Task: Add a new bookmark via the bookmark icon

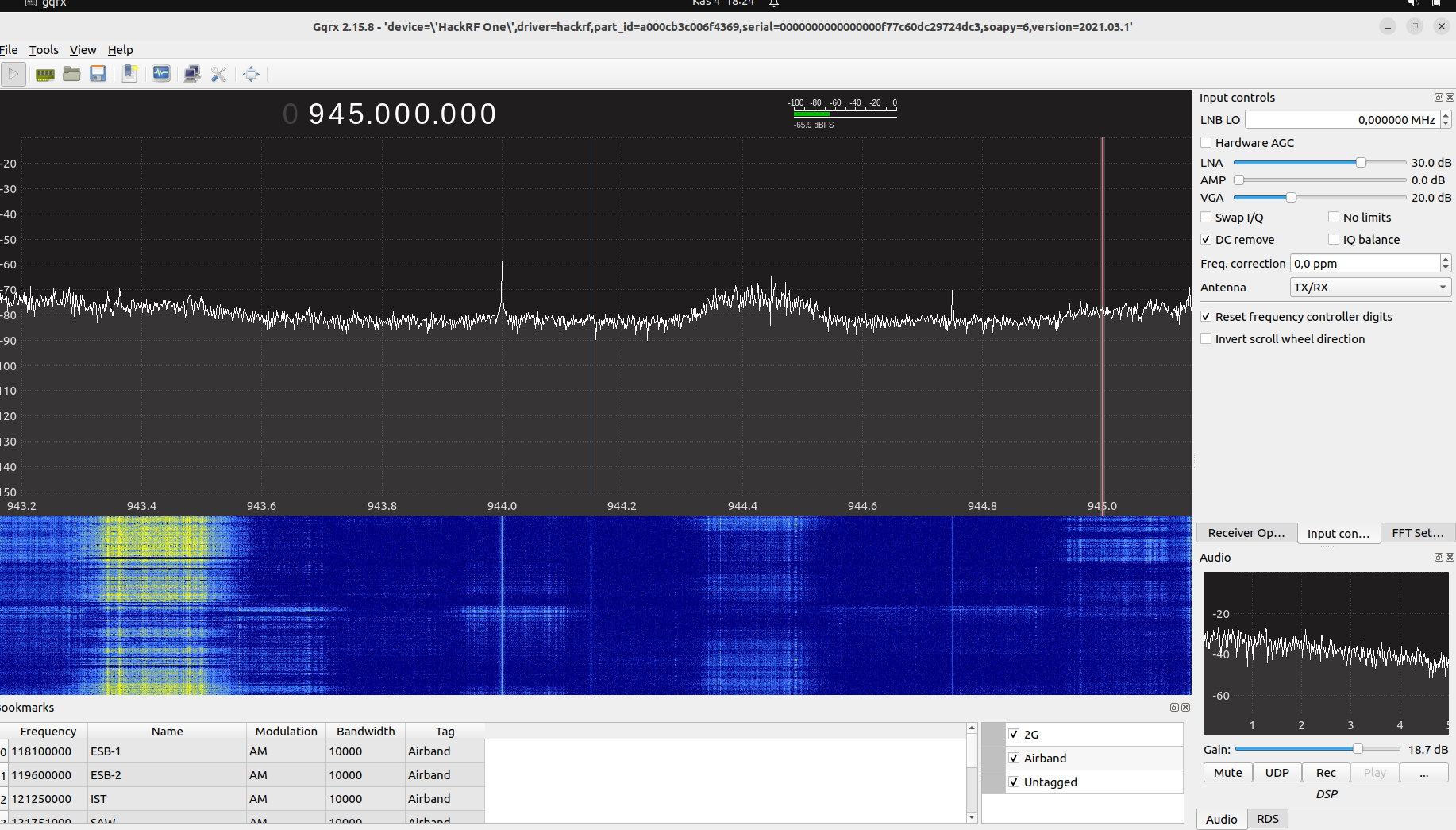Action: point(129,74)
